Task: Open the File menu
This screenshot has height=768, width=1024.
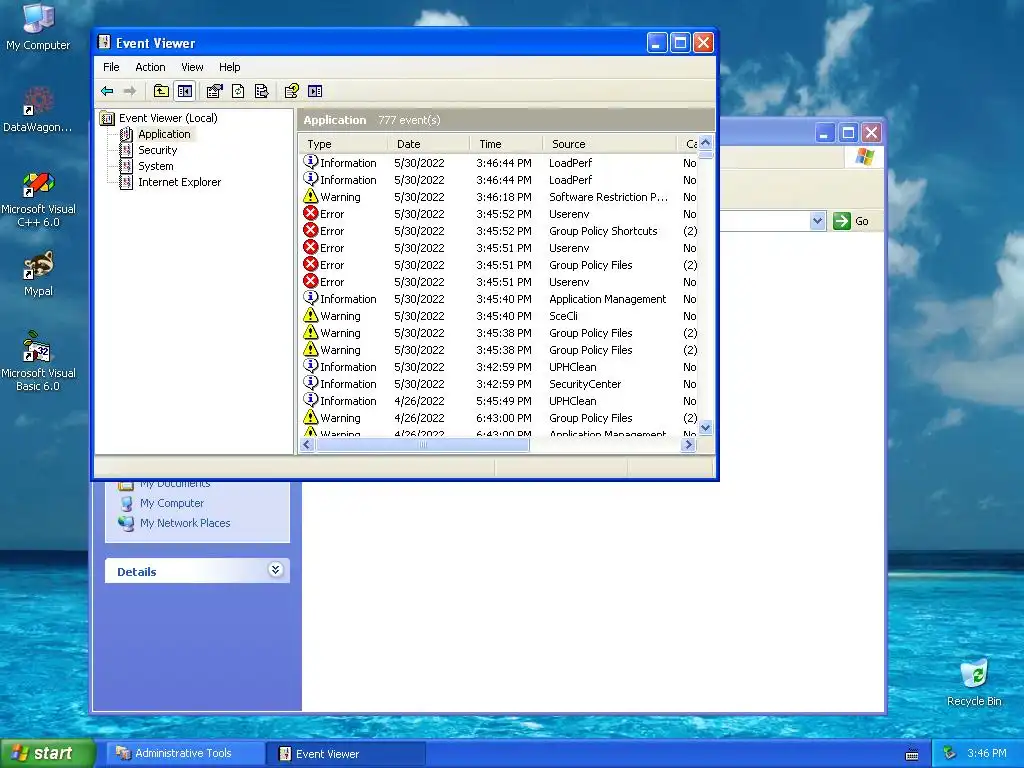Action: 111,67
